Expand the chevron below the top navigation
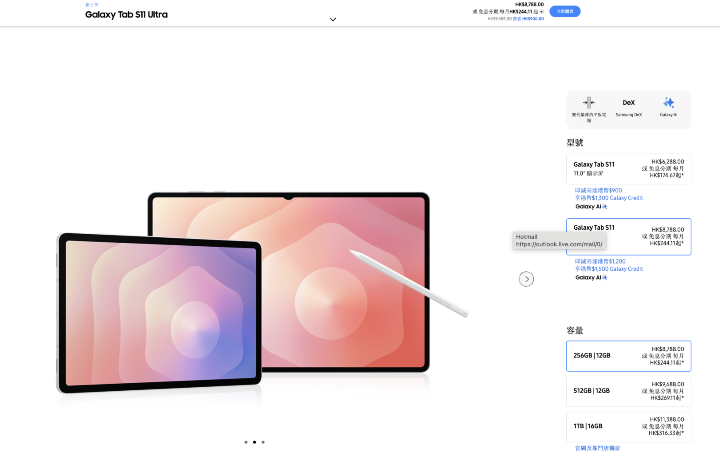The height and width of the screenshot is (460, 720). (333, 19)
